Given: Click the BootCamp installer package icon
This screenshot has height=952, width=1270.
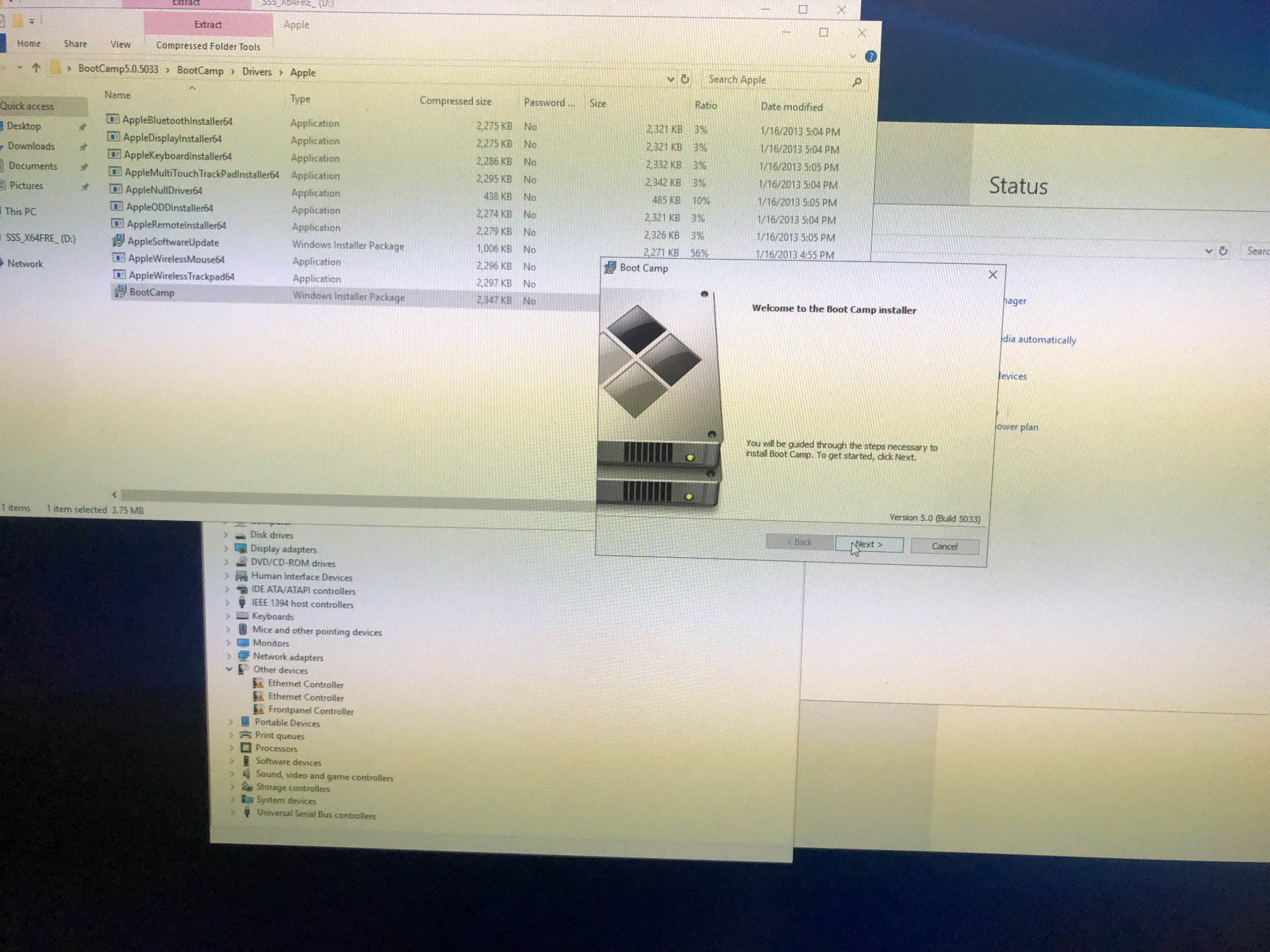Looking at the screenshot, I should pyautogui.click(x=119, y=292).
